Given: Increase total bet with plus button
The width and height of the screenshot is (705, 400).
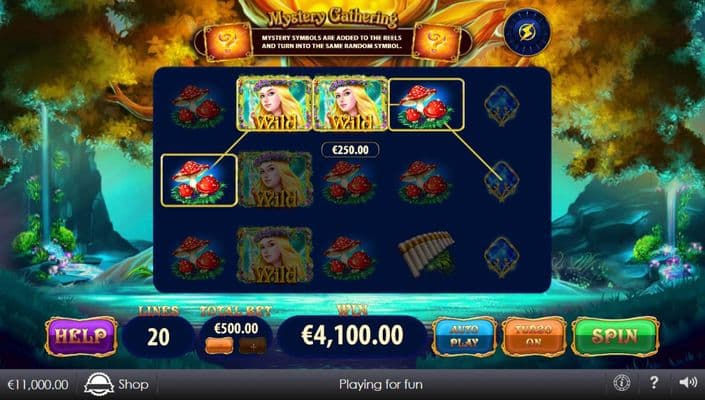Looking at the screenshot, I should (x=253, y=346).
